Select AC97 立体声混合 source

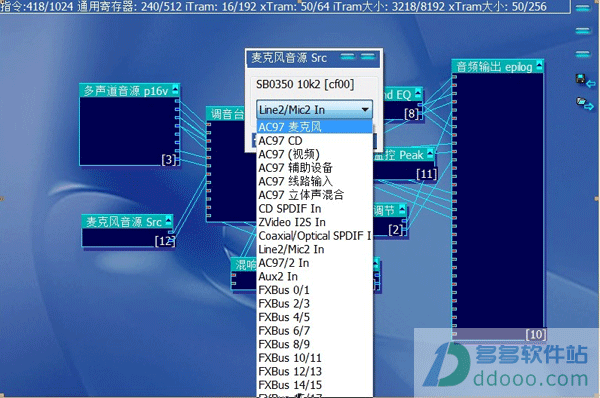pos(314,195)
